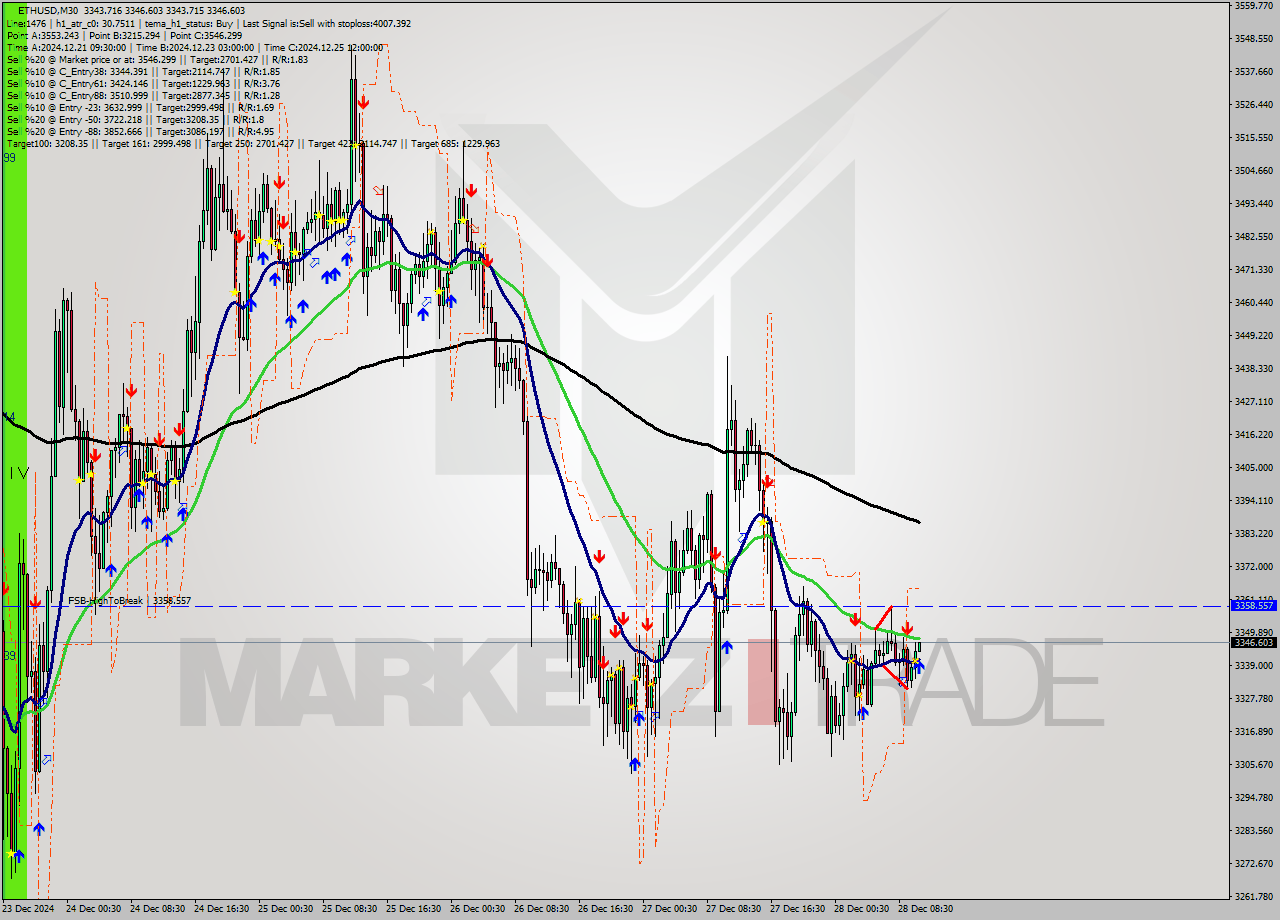The image size is (1280, 920).
Task: Click the 3261.780 price axis label
Action: (x=1253, y=896)
